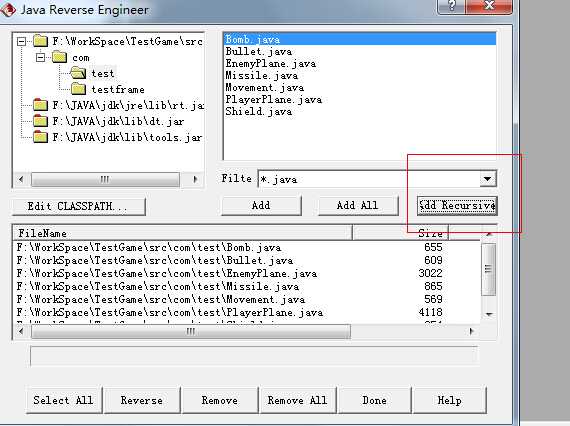Click the empty progress bar below the list
Viewport: 570px width, 426px height.
[254, 356]
